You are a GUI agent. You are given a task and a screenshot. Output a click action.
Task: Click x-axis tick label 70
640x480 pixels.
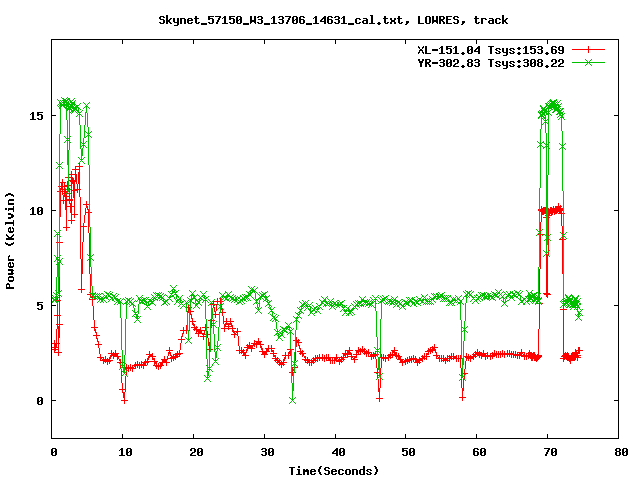[x=551, y=452]
